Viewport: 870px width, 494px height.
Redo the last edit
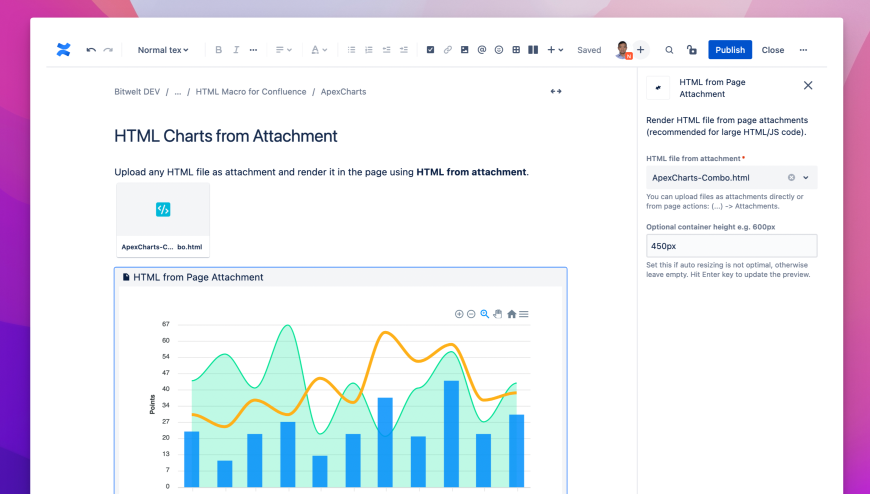(108, 50)
